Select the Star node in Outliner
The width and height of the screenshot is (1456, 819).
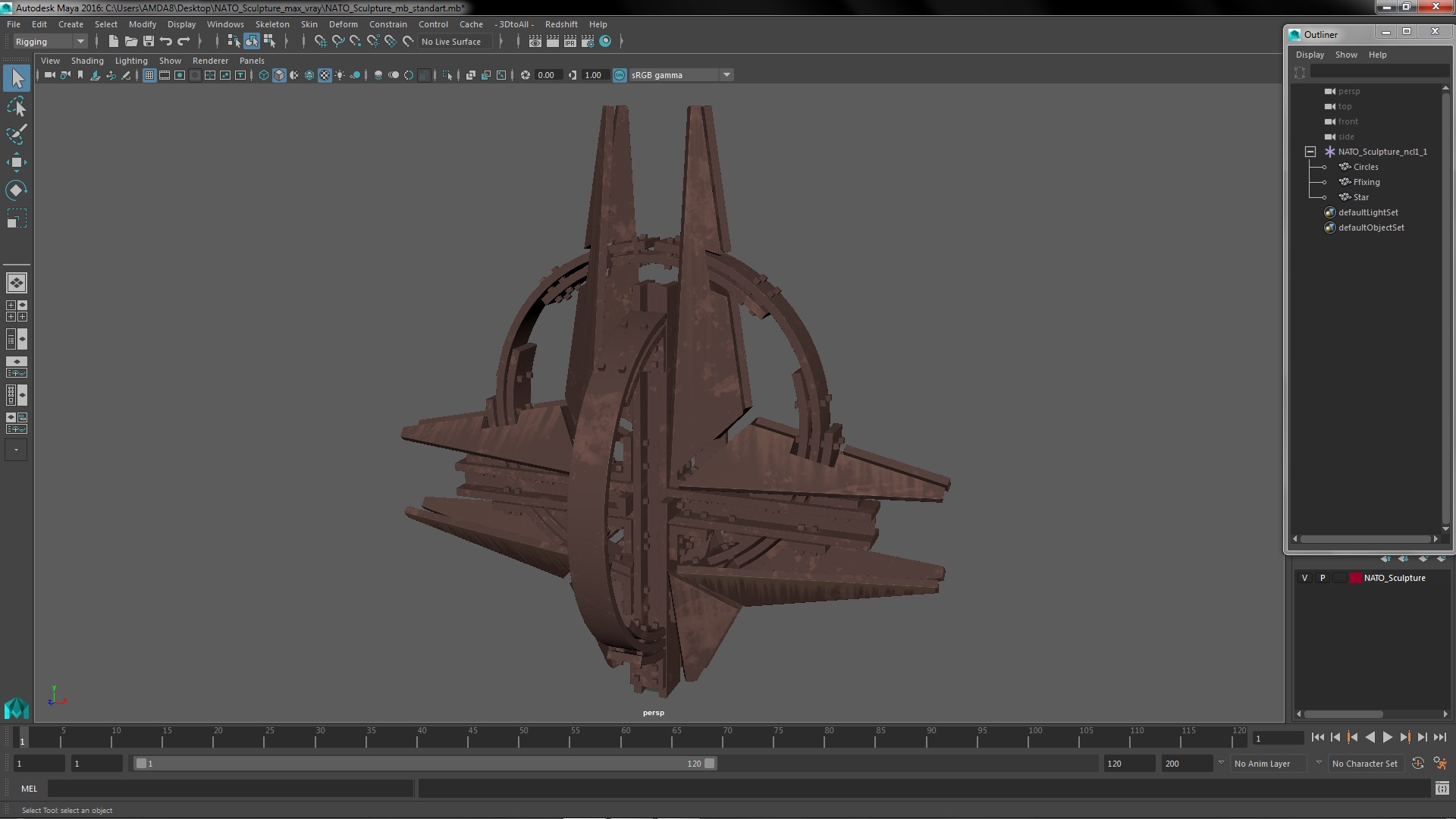(x=1361, y=197)
